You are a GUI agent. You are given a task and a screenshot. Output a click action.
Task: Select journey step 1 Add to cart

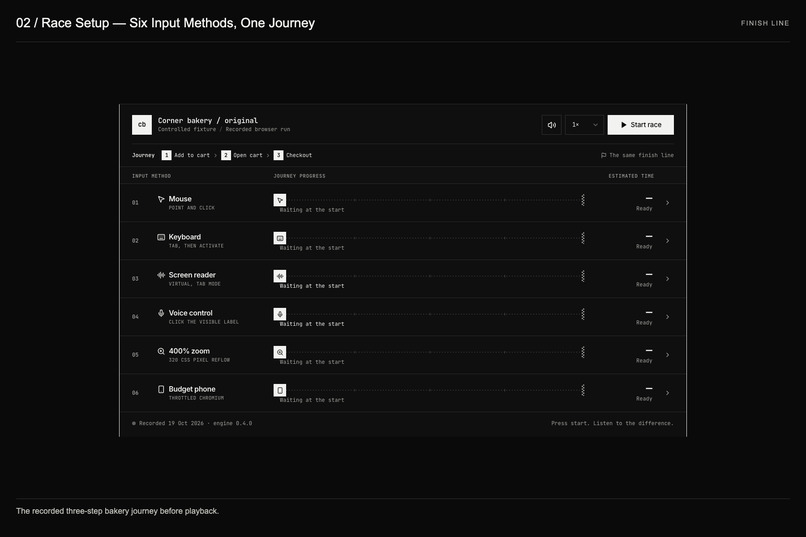pyautogui.click(x=186, y=155)
